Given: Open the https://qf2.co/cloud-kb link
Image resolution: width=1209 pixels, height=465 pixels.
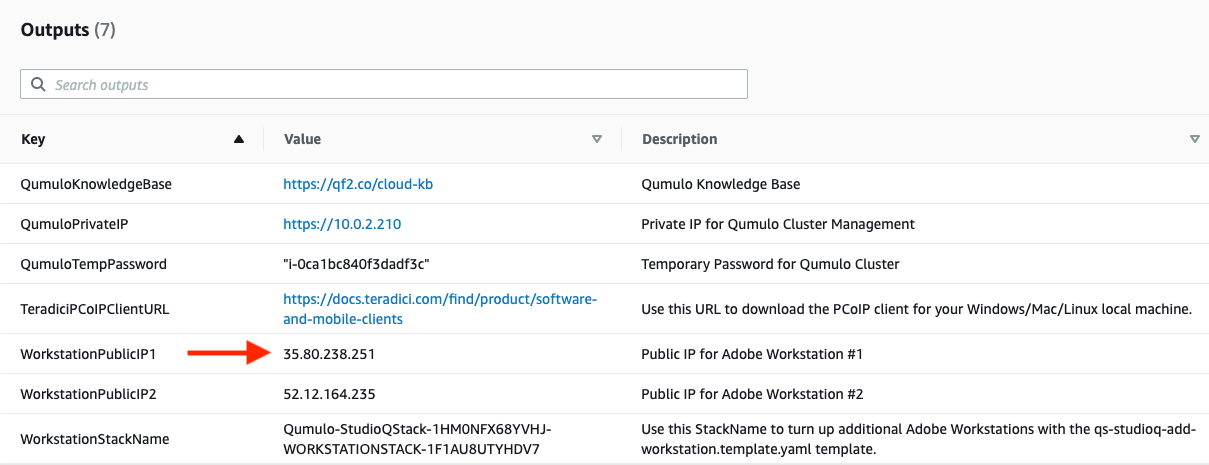Looking at the screenshot, I should [x=358, y=184].
